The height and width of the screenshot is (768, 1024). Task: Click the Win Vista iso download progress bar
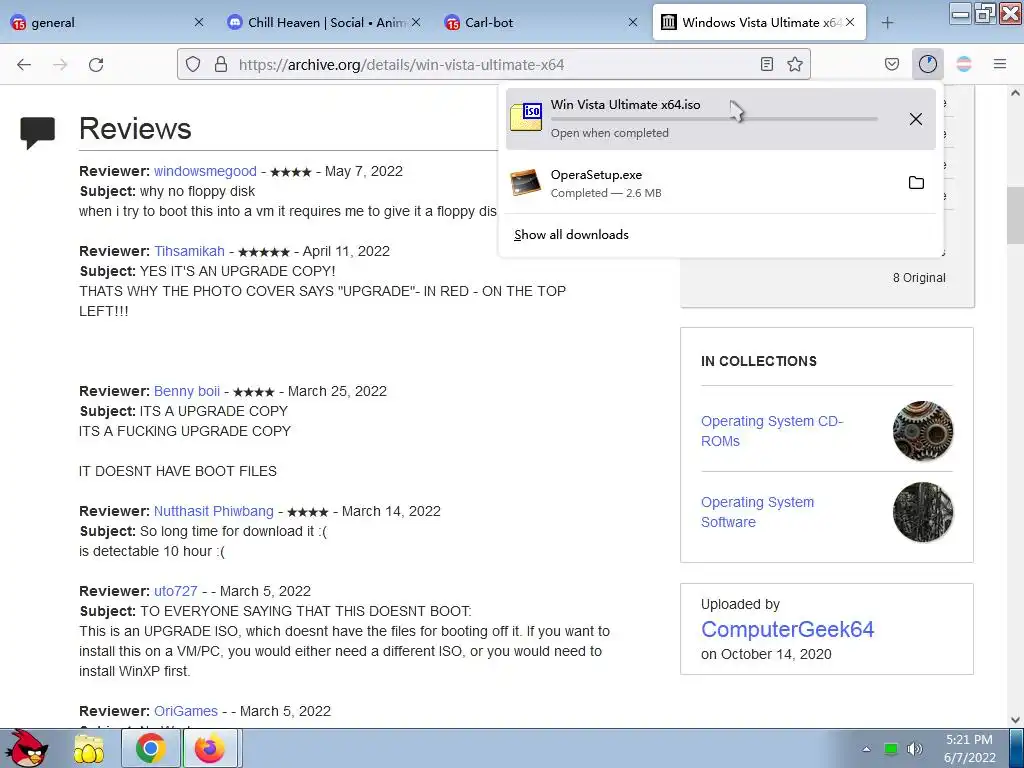pyautogui.click(x=714, y=119)
